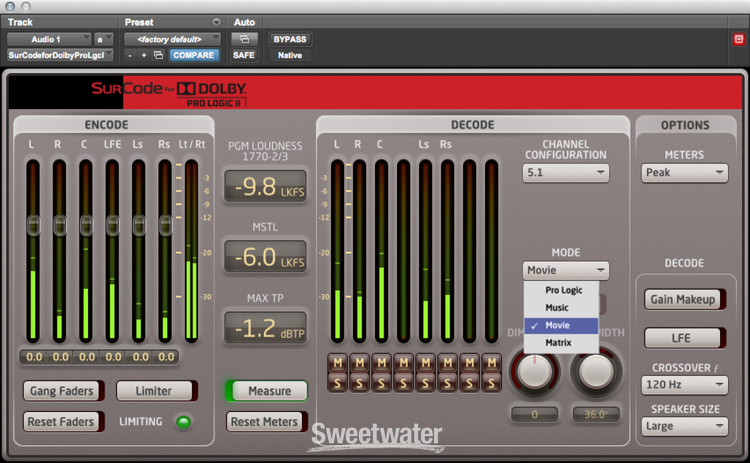Choose Matrix in the mode menu
750x463 pixels.
click(559, 343)
